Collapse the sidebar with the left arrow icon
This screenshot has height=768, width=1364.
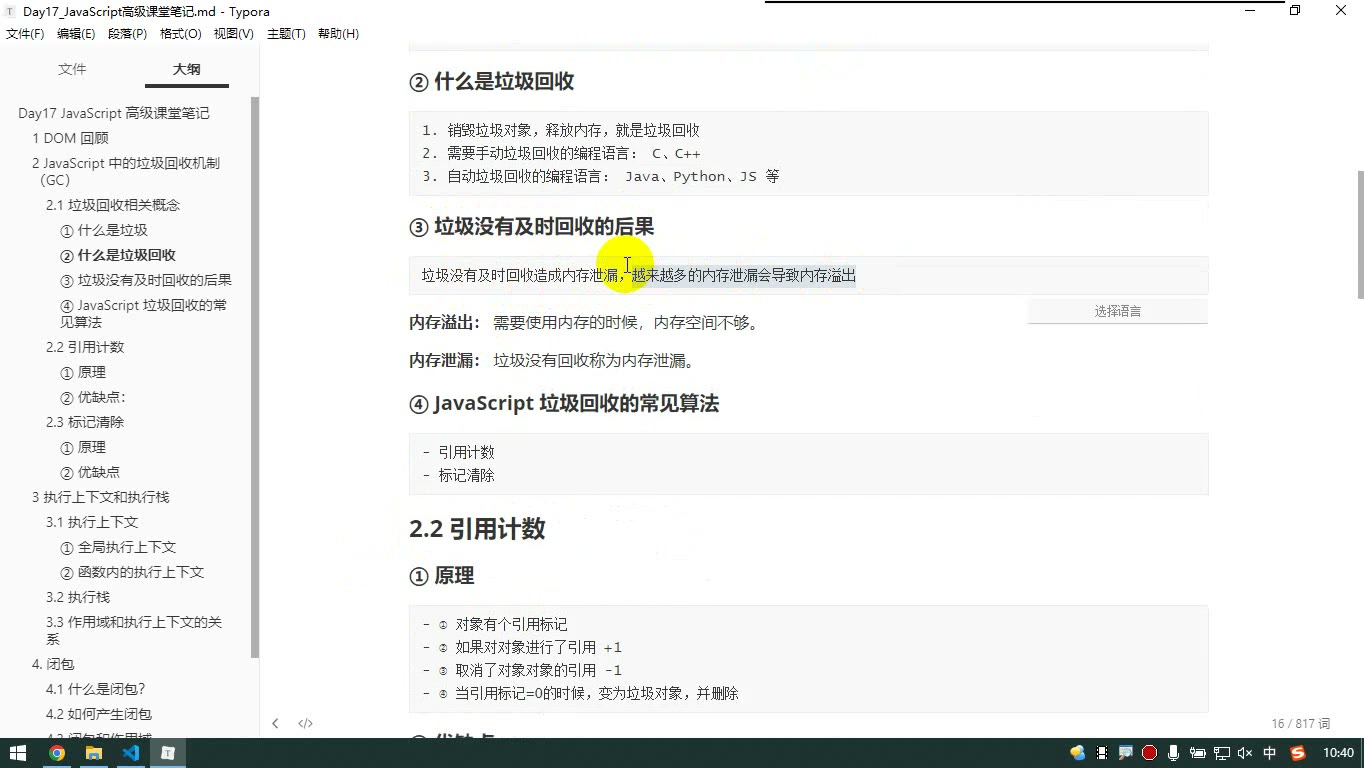point(275,723)
